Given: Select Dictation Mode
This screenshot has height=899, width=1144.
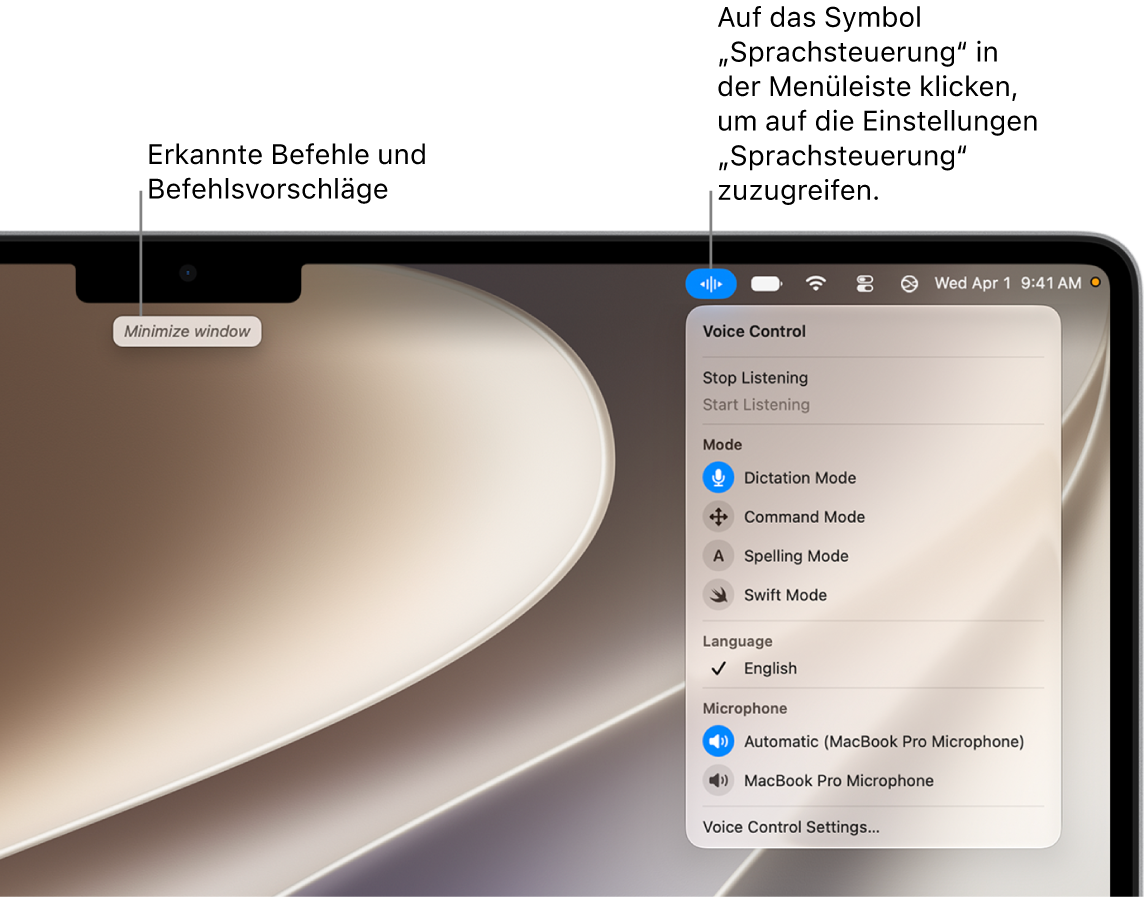Looking at the screenshot, I should coord(873,478).
